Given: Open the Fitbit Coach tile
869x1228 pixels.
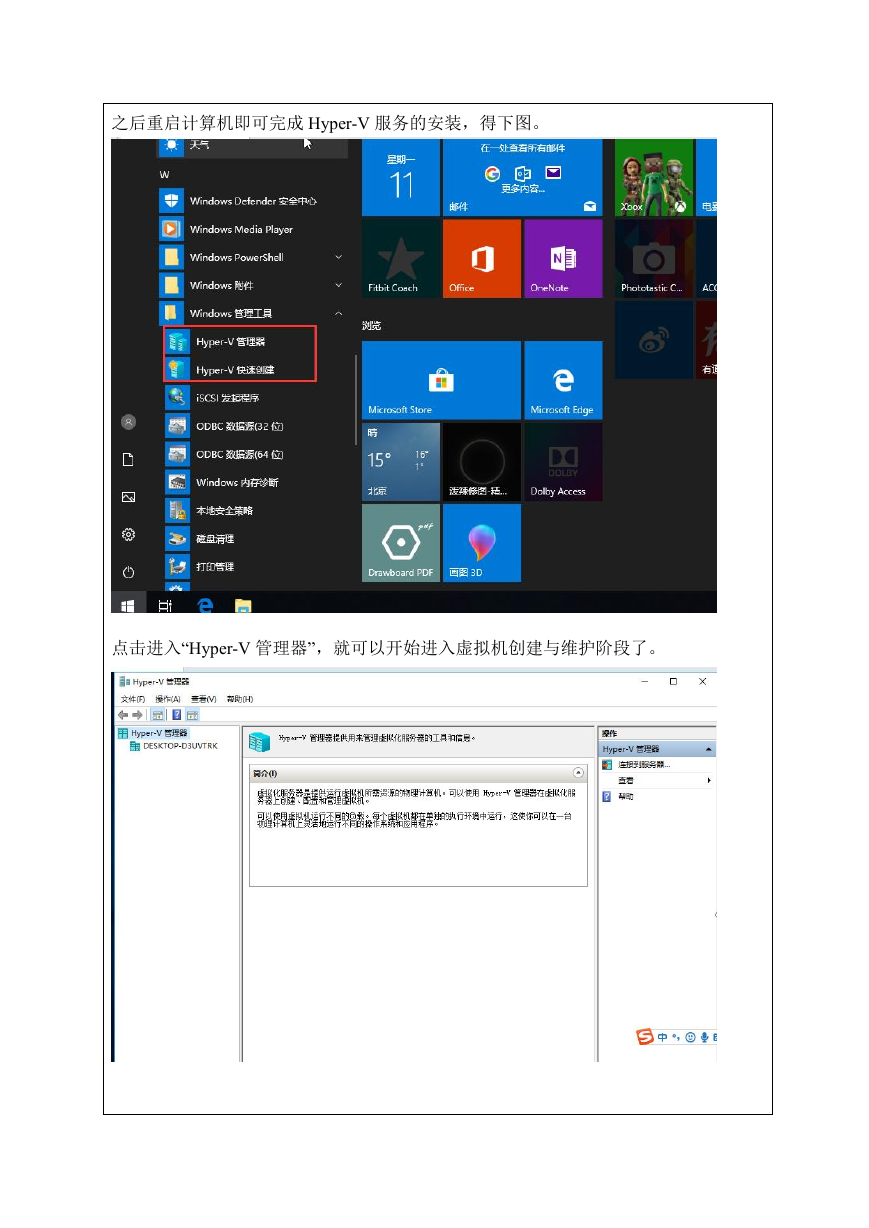Looking at the screenshot, I should (401, 259).
